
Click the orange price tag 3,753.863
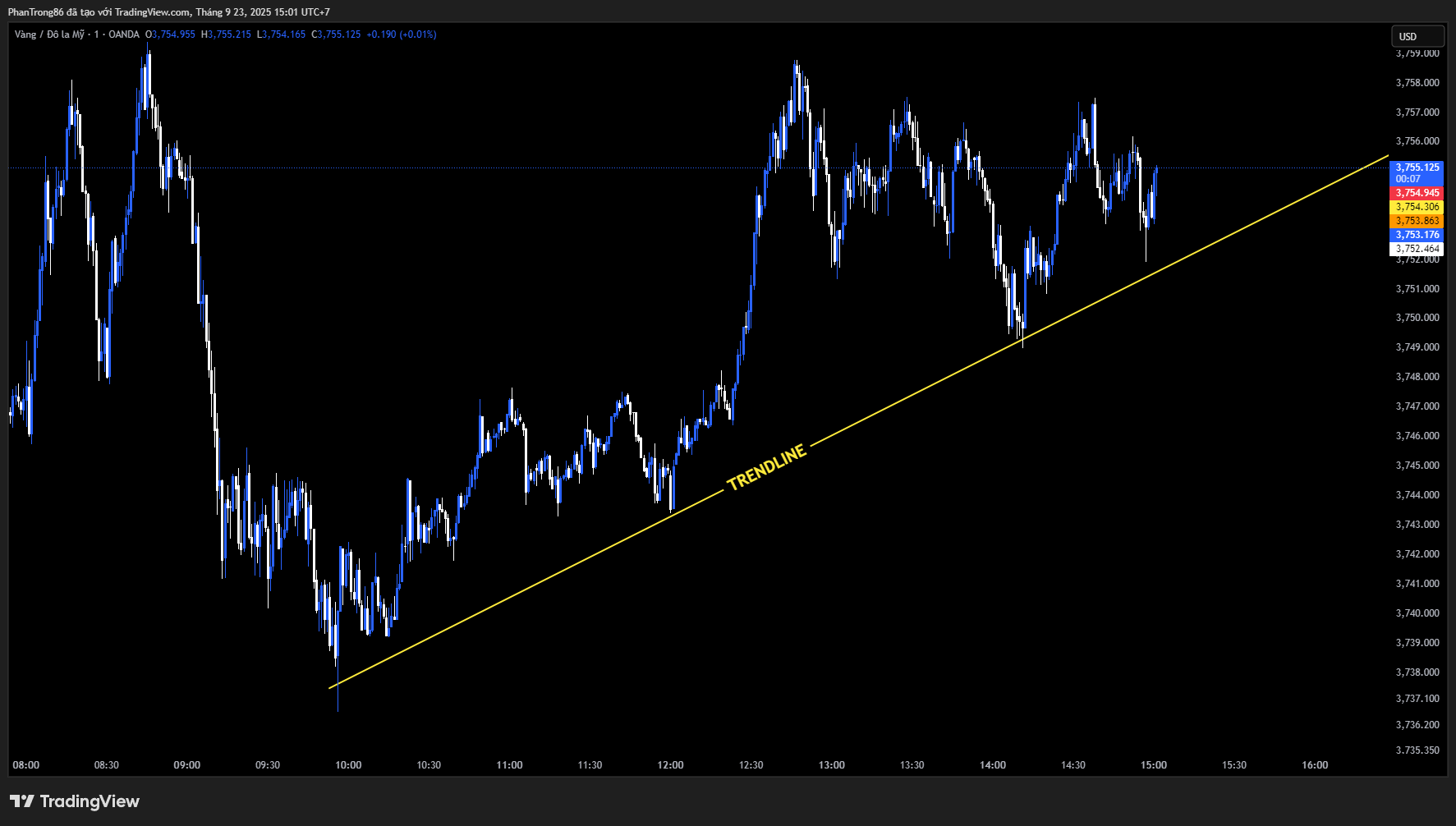pyautogui.click(x=1417, y=221)
